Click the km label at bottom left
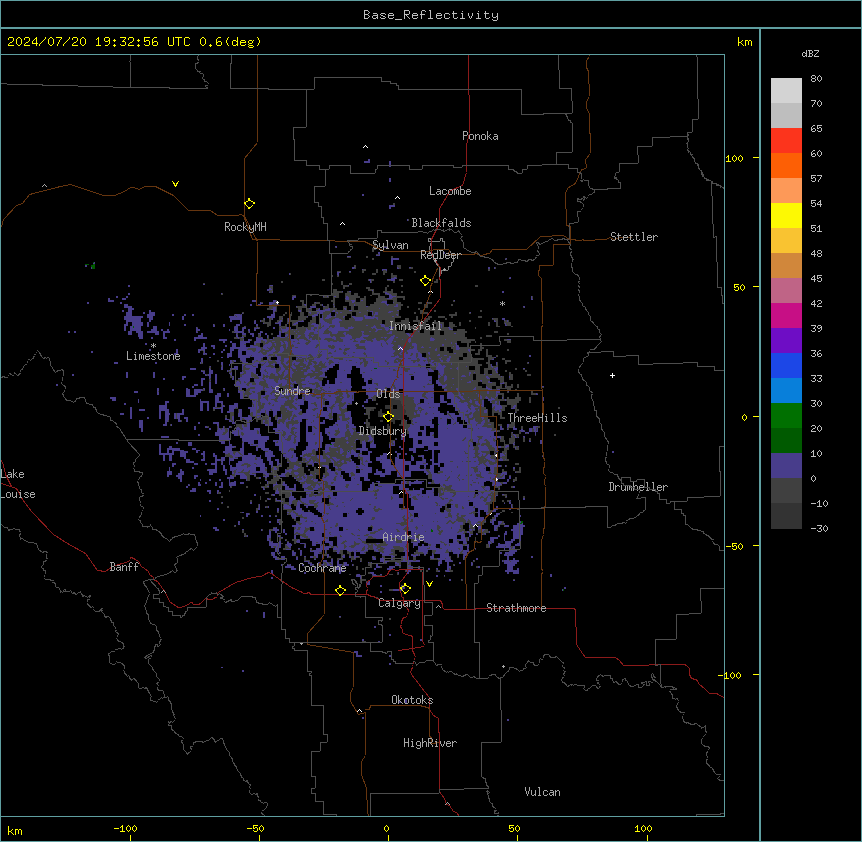Image resolution: width=862 pixels, height=842 pixels. tap(15, 830)
